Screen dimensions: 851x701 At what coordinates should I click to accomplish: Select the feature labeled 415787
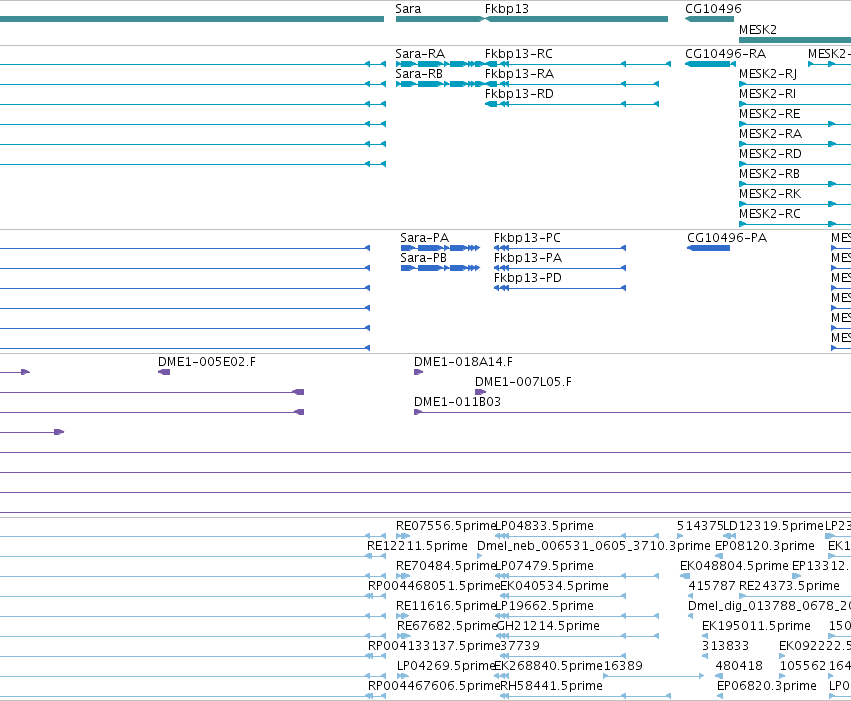[690, 596]
